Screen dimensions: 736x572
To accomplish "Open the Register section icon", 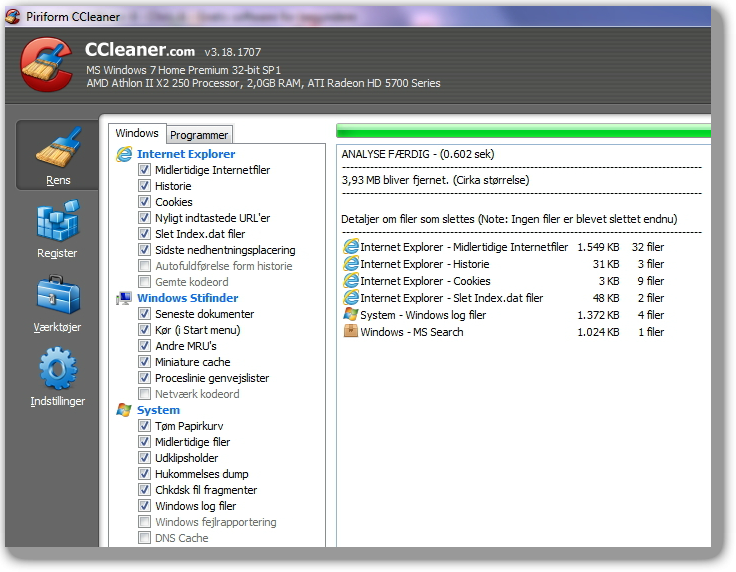I will click(58, 221).
